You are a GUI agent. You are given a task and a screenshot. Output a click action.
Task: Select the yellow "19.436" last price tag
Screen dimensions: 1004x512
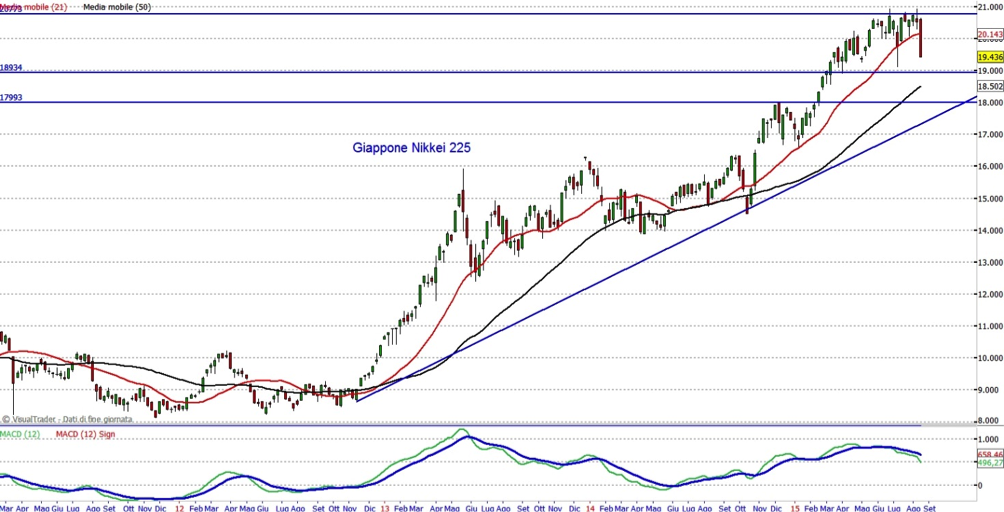coord(990,57)
